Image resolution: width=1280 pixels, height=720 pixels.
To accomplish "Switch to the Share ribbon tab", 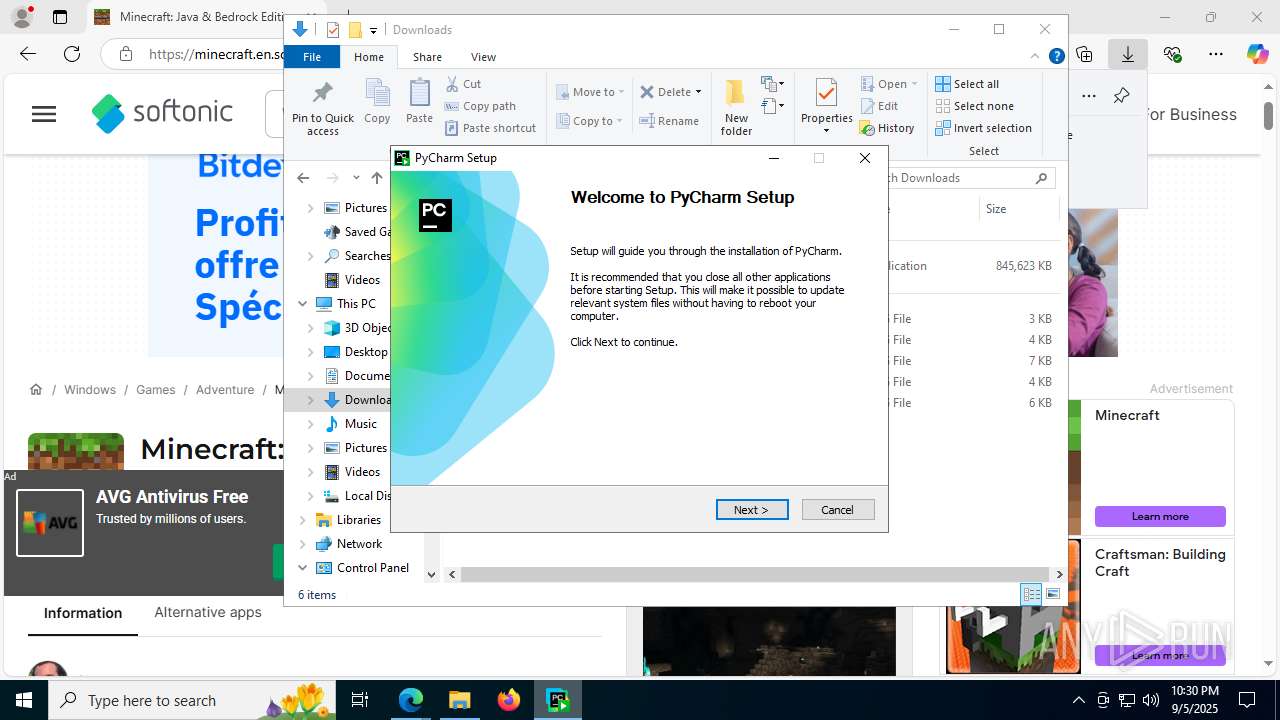I will pyautogui.click(x=427, y=57).
